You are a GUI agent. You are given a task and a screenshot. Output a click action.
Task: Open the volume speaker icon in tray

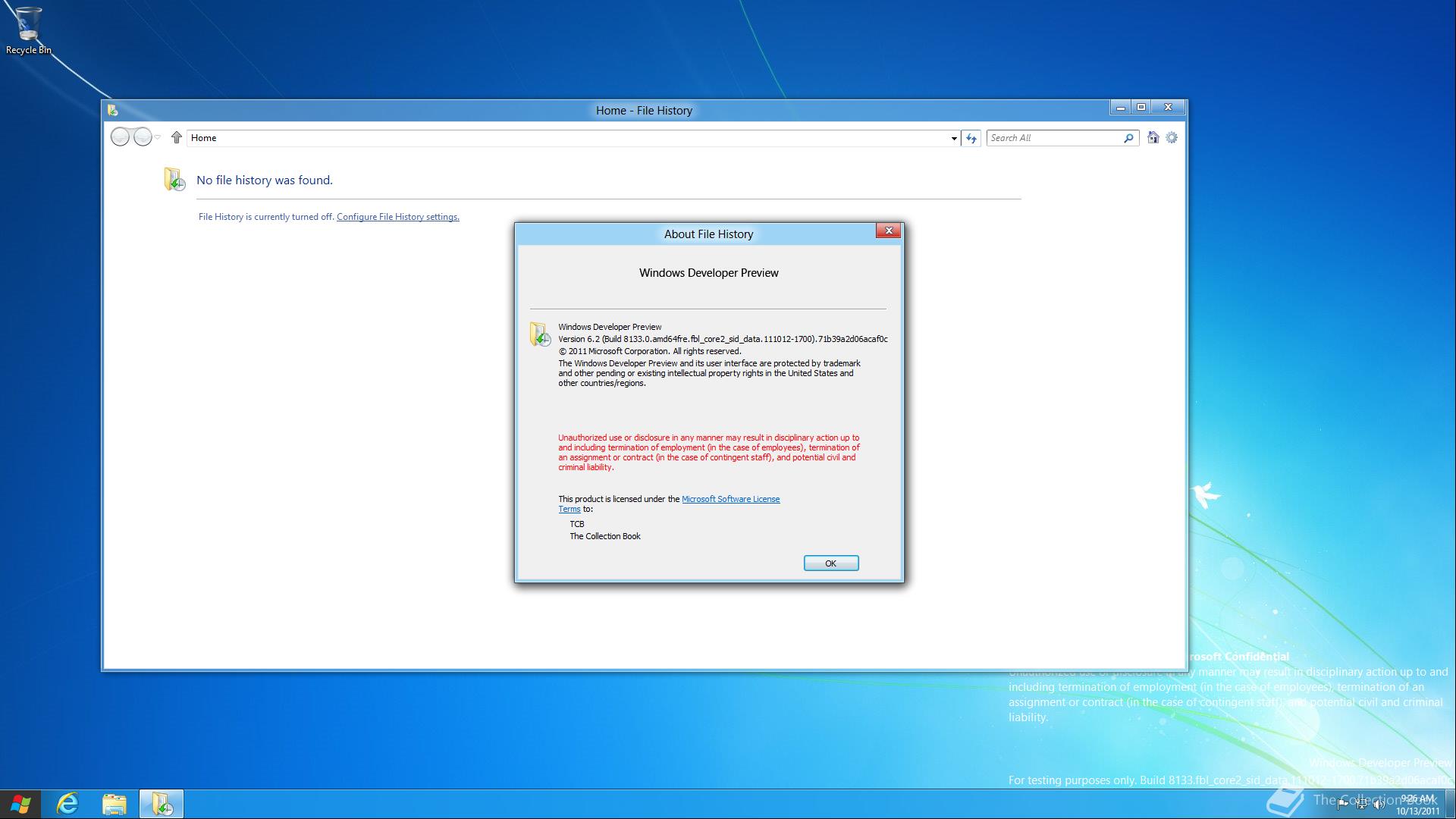pos(1379,805)
